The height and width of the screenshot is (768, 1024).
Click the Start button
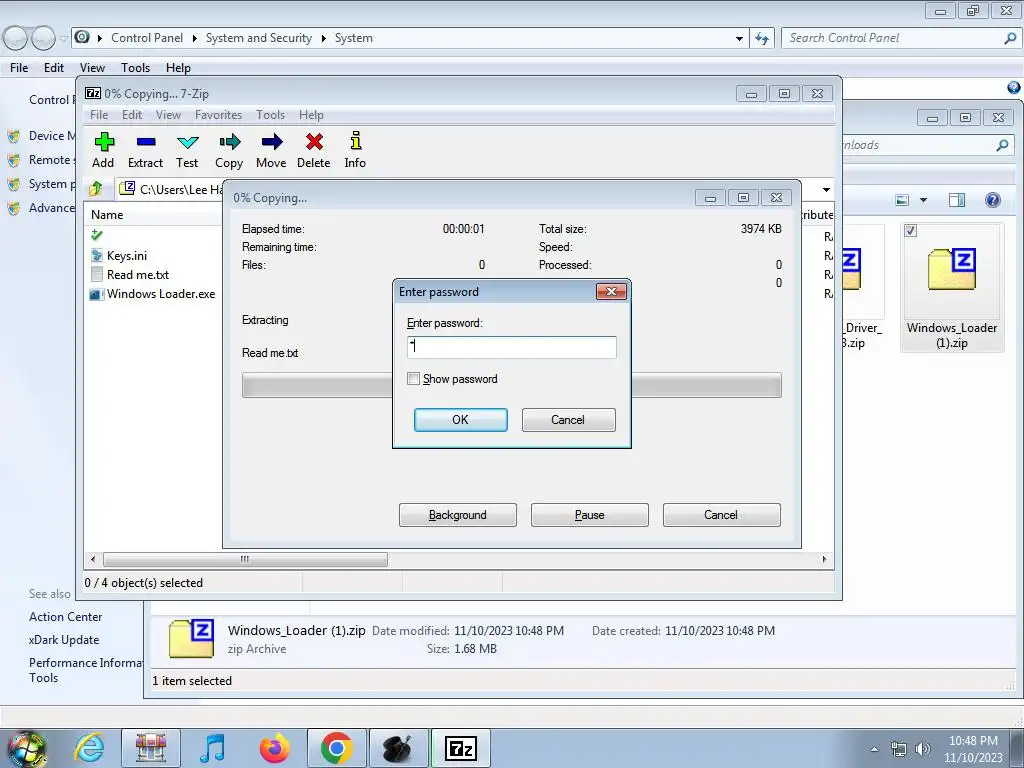click(x=26, y=749)
